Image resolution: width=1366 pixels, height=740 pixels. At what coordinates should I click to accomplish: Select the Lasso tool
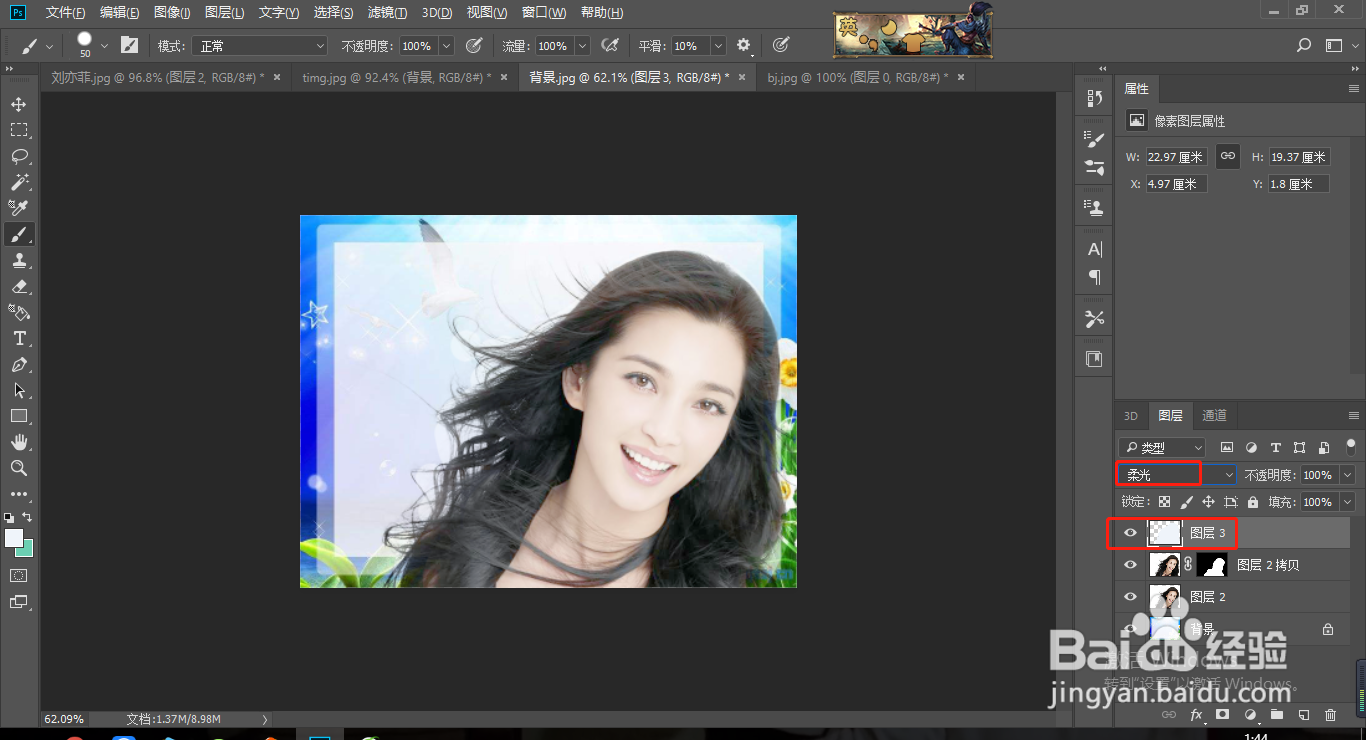19,156
